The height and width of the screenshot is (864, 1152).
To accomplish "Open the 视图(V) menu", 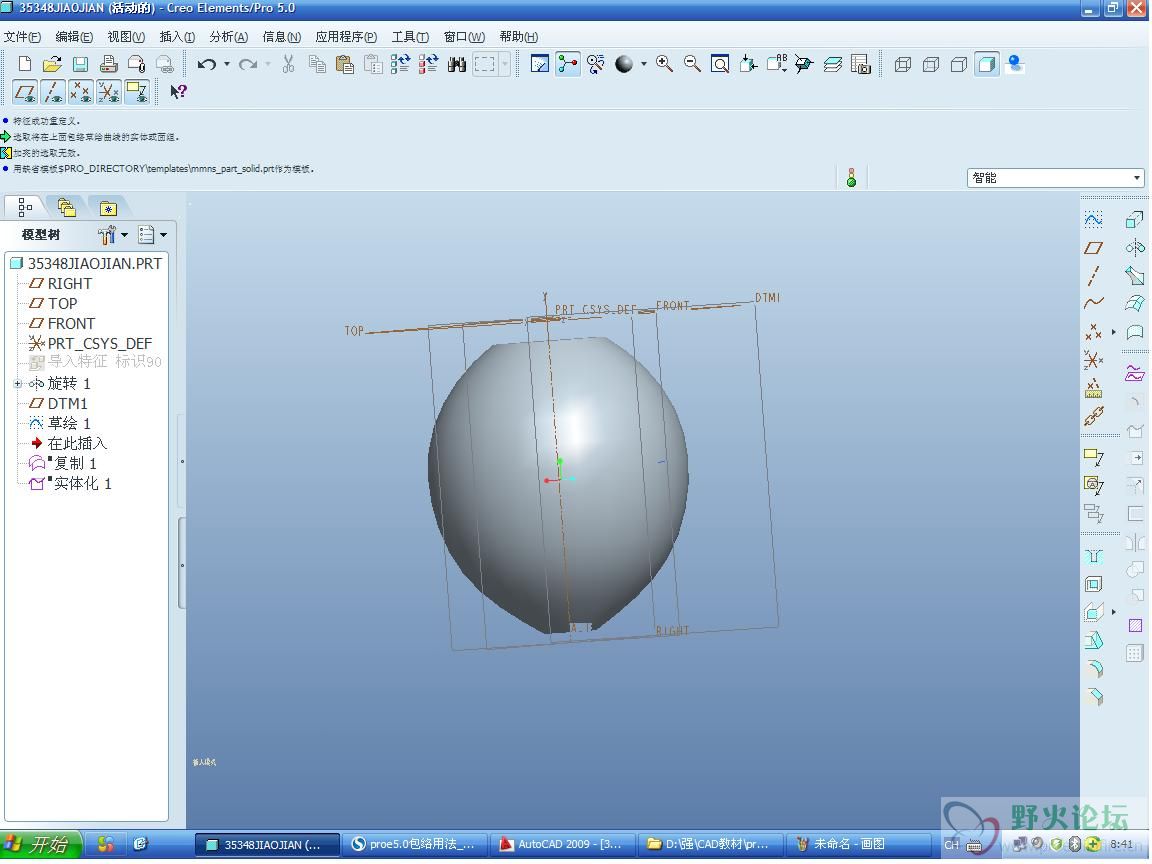I will 126,37.
